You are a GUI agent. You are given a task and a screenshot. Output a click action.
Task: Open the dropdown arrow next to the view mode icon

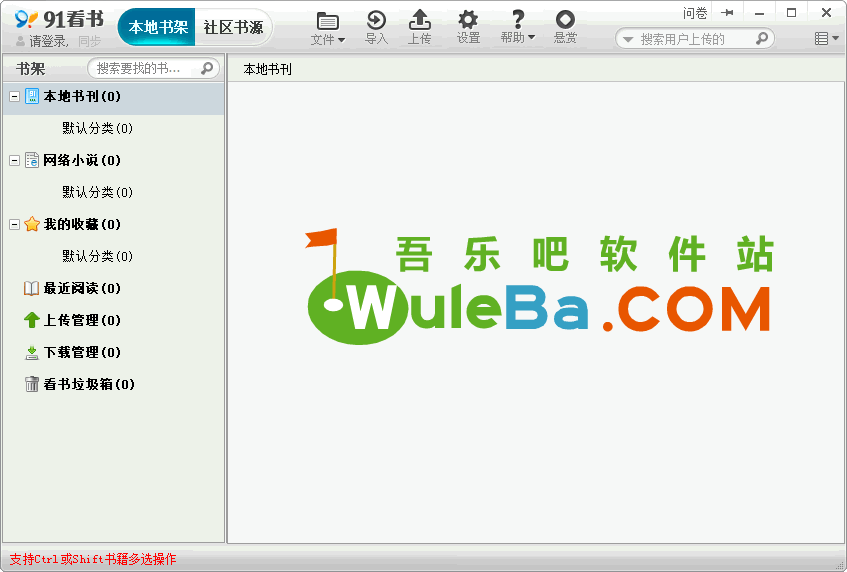click(x=836, y=38)
